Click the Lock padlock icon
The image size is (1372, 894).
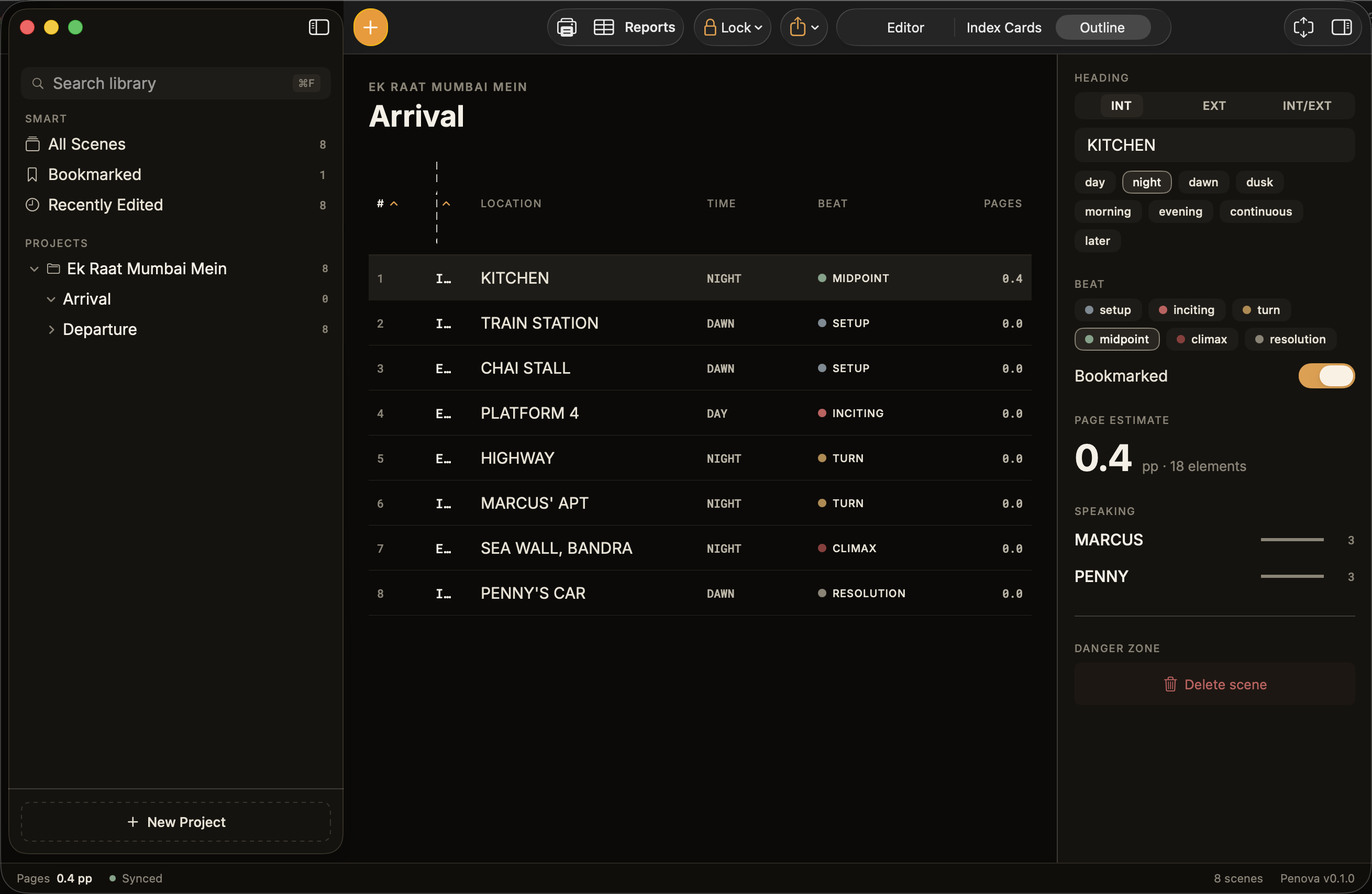coord(710,27)
